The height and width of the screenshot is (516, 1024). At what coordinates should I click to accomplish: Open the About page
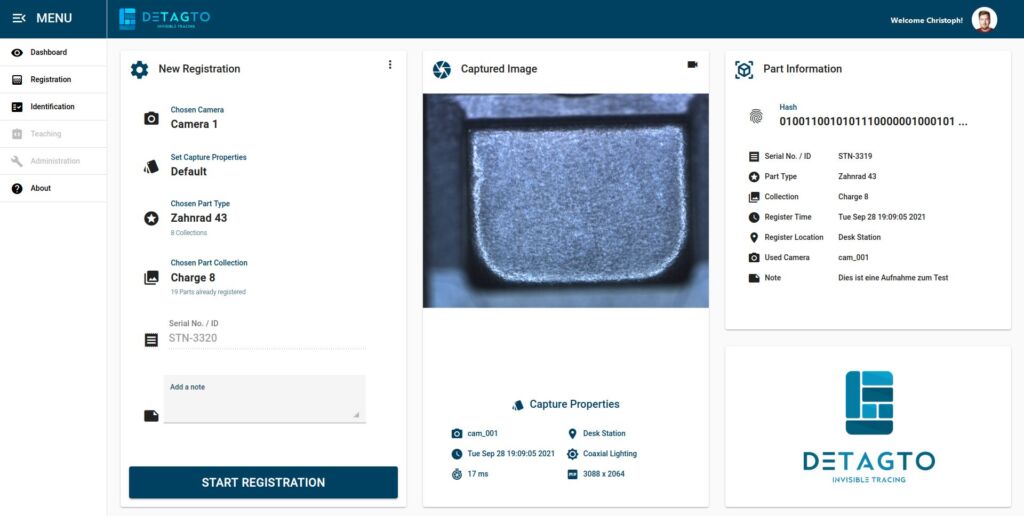coord(40,188)
